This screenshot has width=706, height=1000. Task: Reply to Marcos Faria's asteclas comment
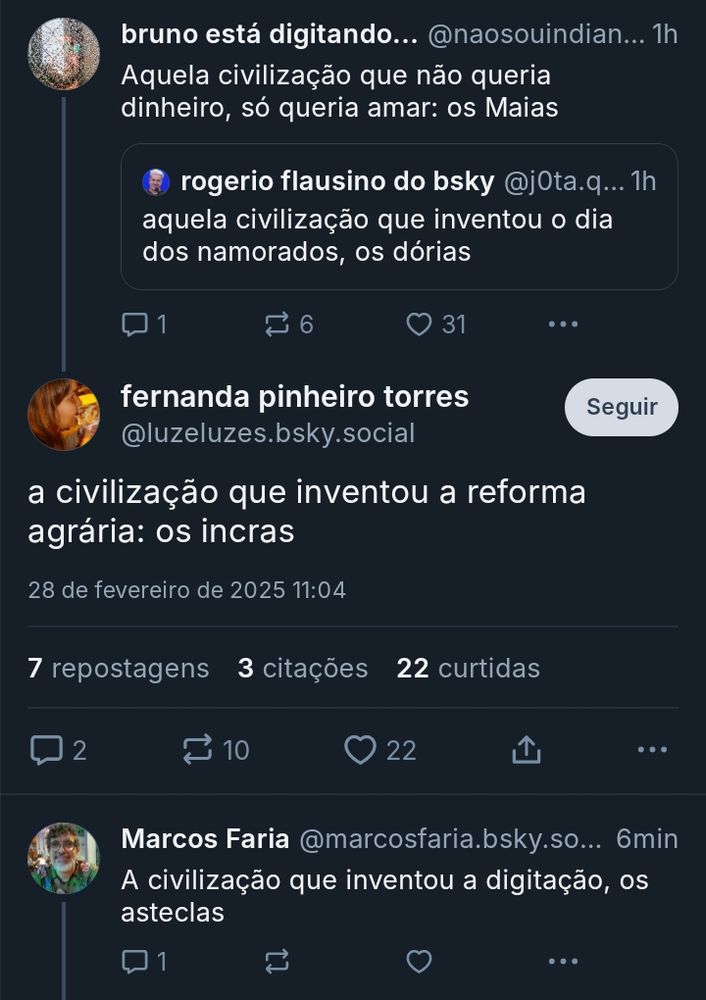(144, 961)
